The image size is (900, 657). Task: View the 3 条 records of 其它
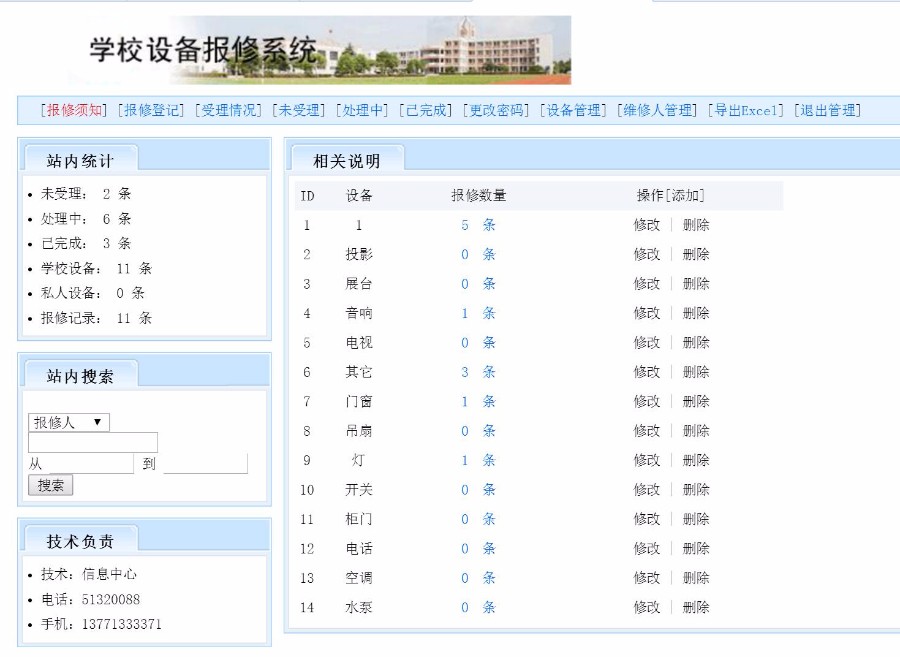478,371
